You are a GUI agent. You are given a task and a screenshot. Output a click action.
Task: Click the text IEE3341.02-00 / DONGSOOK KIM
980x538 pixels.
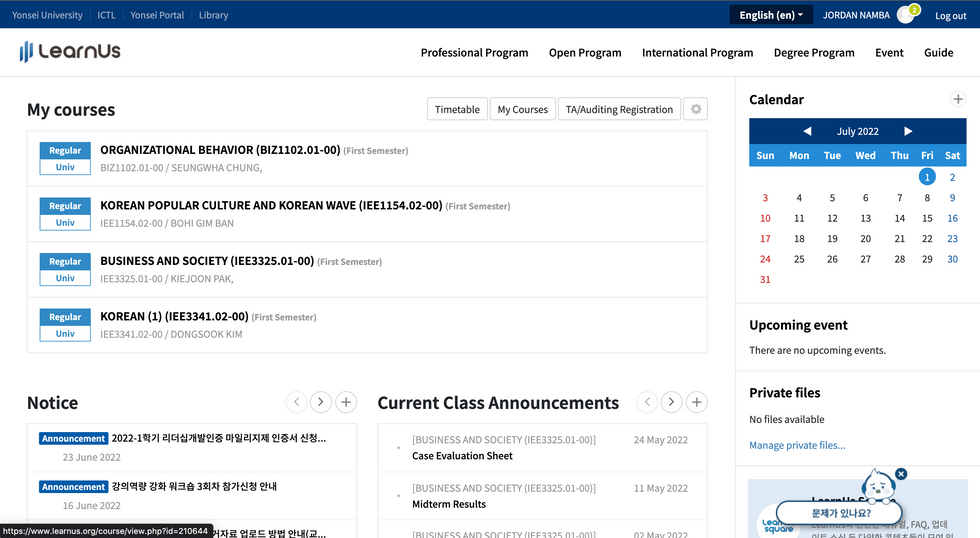point(171,334)
